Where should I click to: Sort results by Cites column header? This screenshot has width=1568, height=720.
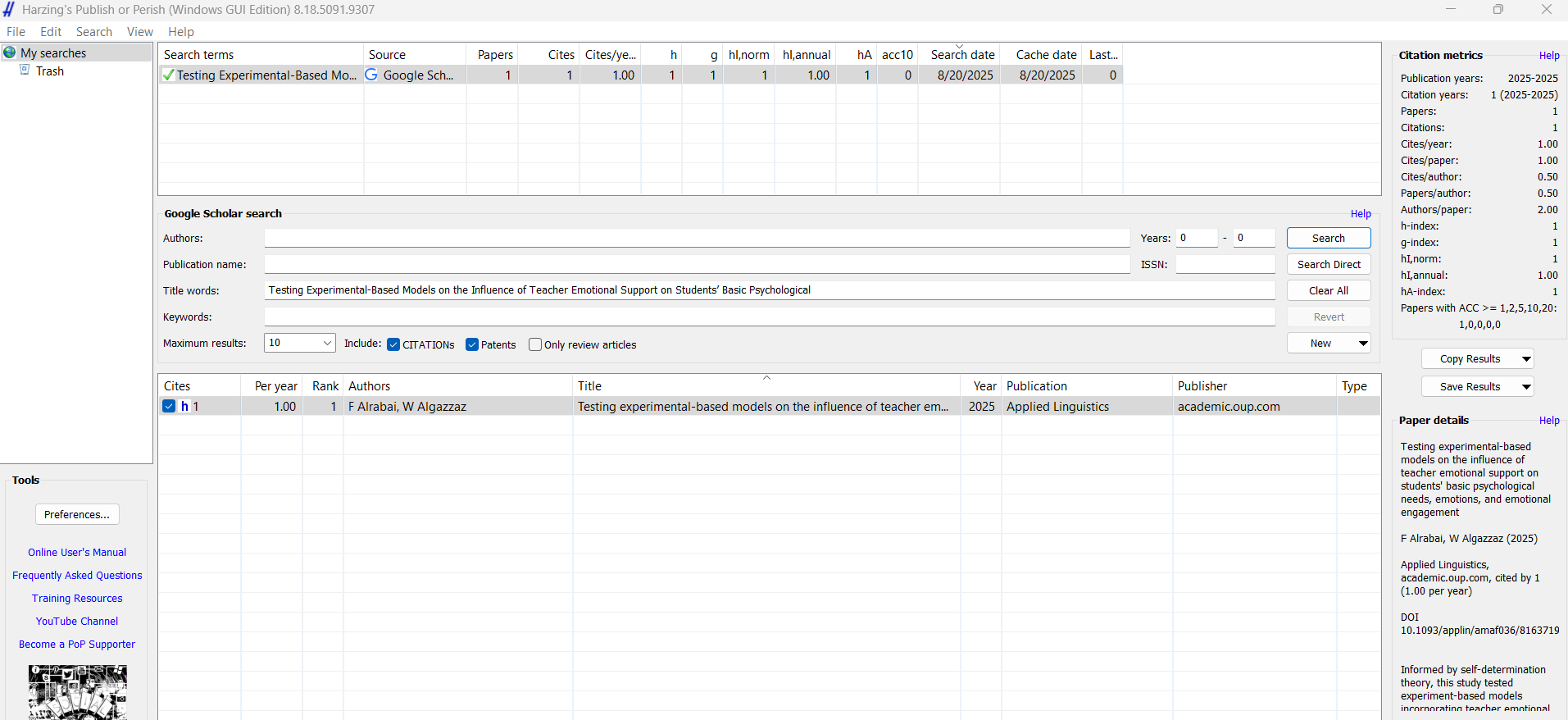[199, 385]
